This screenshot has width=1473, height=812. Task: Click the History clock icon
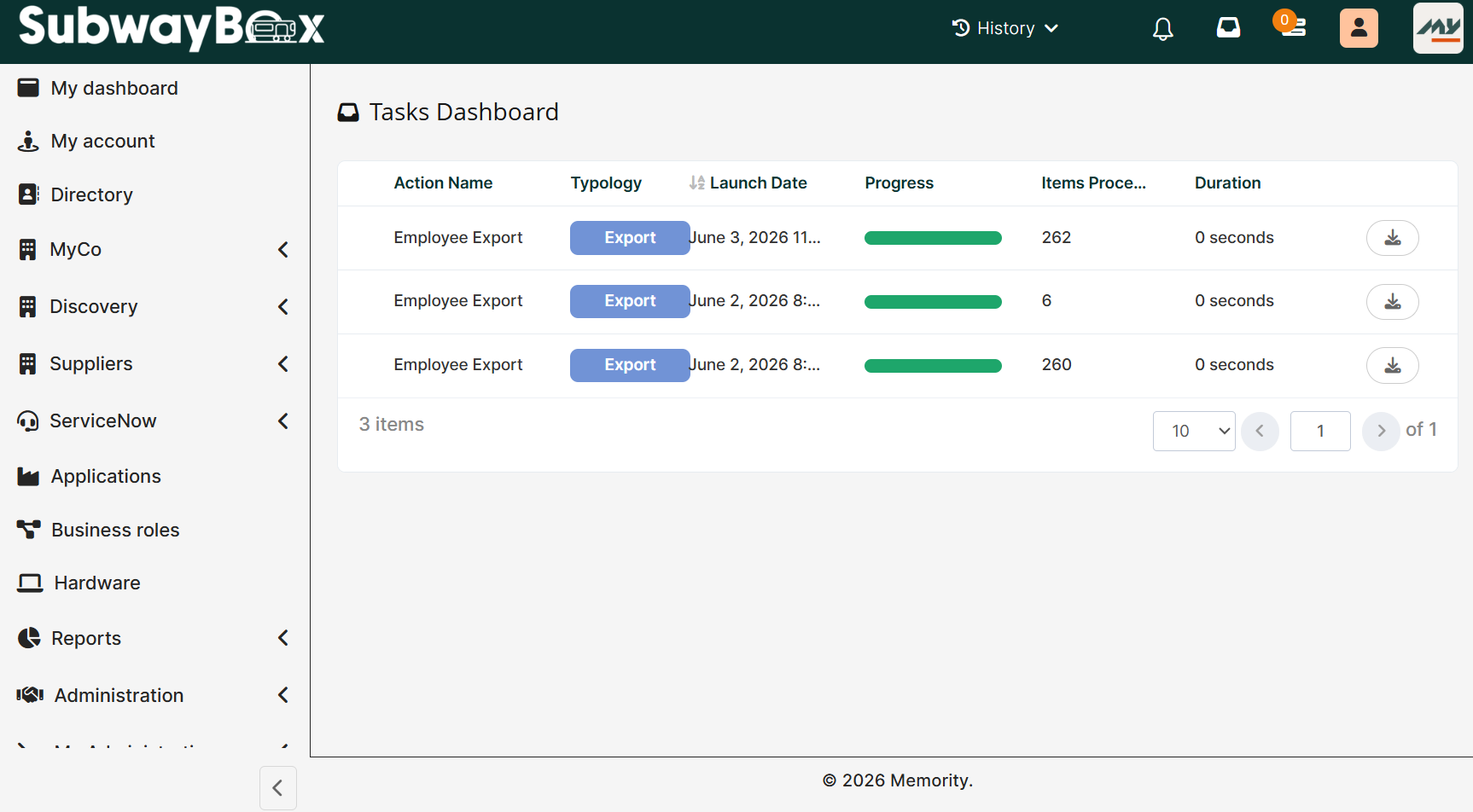tap(961, 28)
